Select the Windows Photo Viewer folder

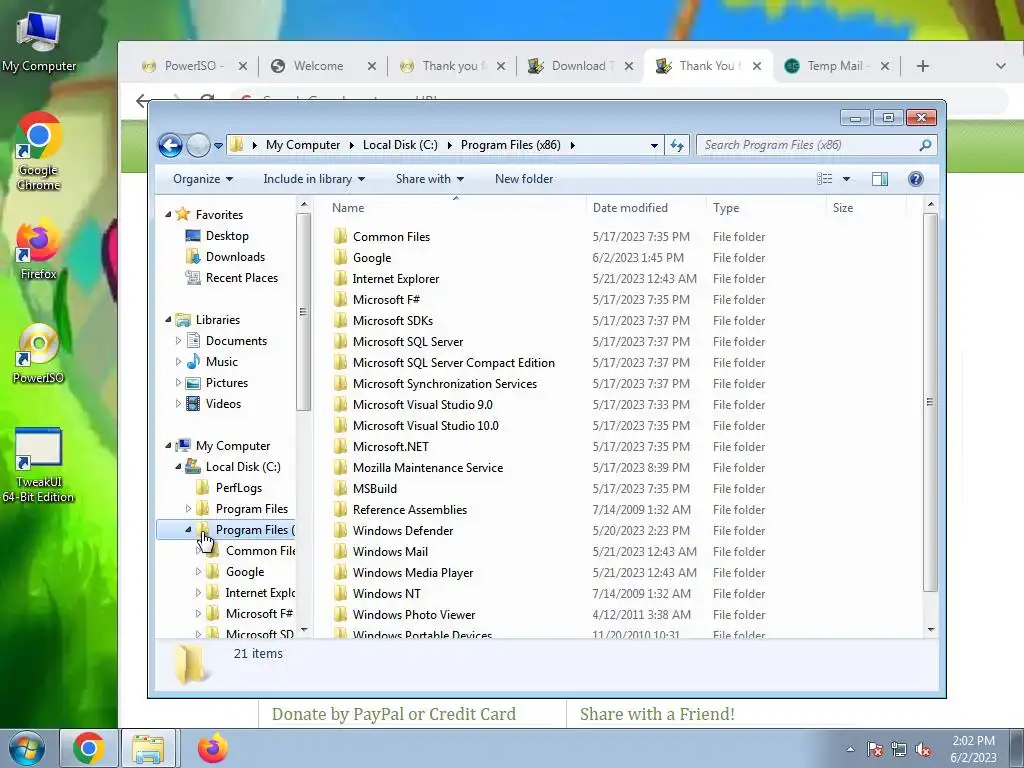point(413,615)
